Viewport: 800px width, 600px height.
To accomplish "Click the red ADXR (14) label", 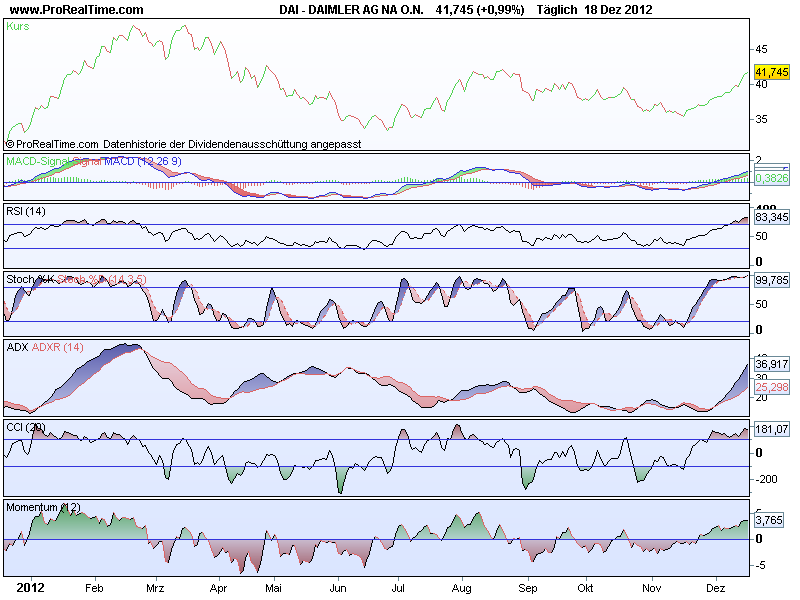I will [x=58, y=347].
